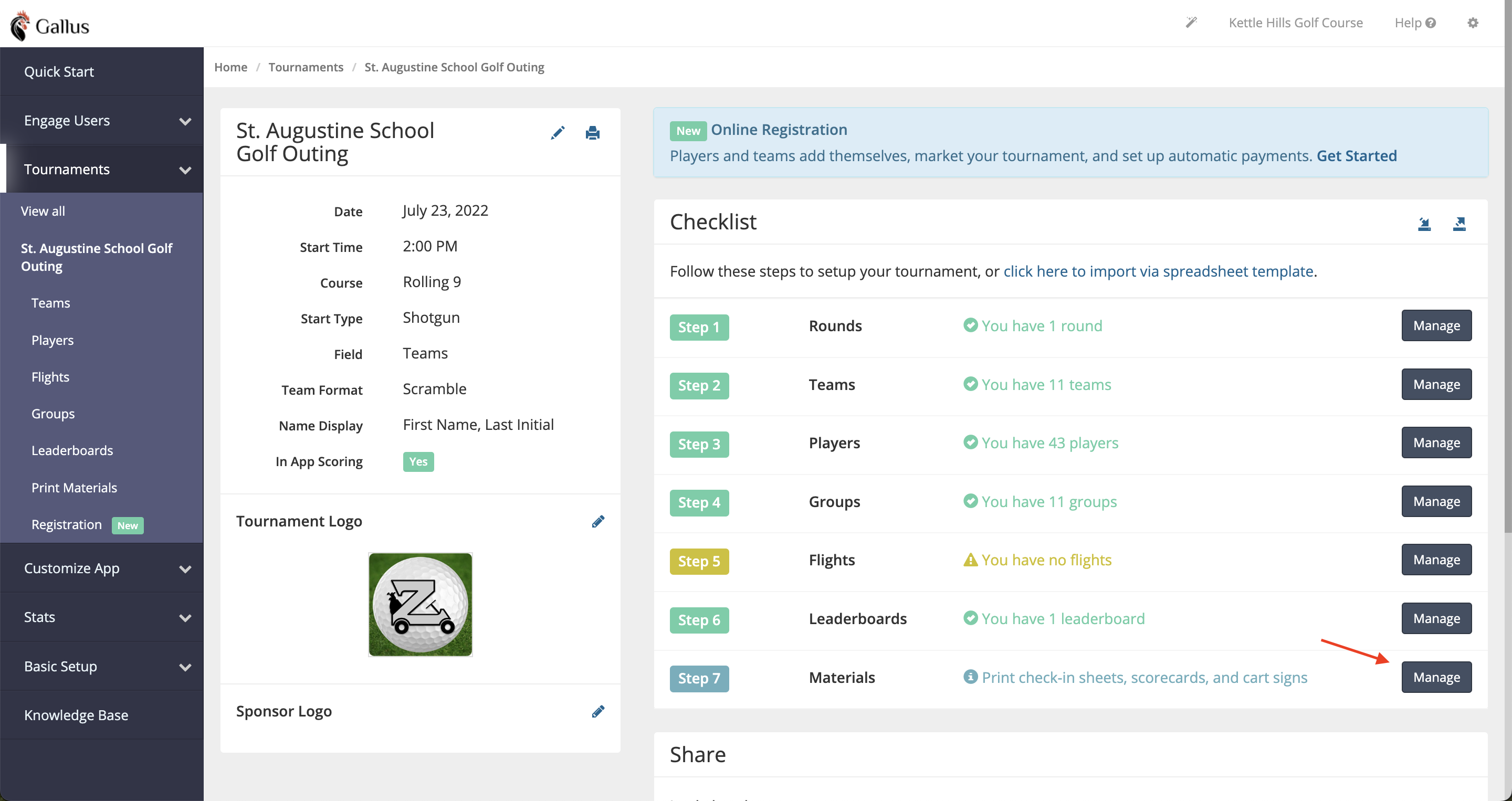Open Quick Start in sidebar

tap(101, 71)
